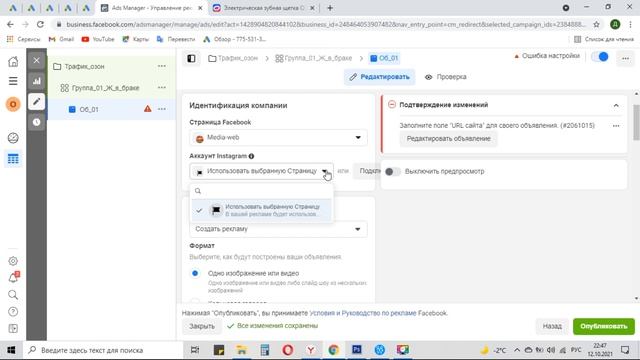This screenshot has height=360, width=640.
Task: Open the history clock icon
Action: tap(37, 122)
